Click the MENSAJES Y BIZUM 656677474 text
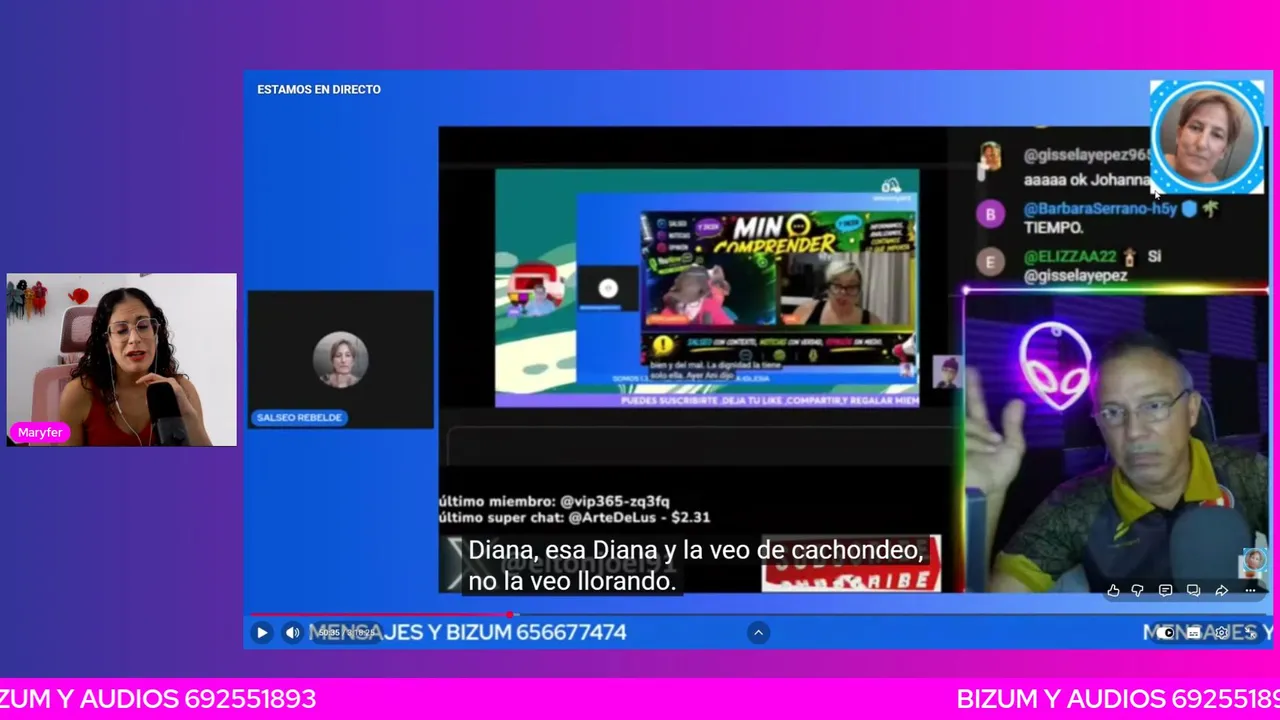Viewport: 1280px width, 720px height. pos(468,632)
